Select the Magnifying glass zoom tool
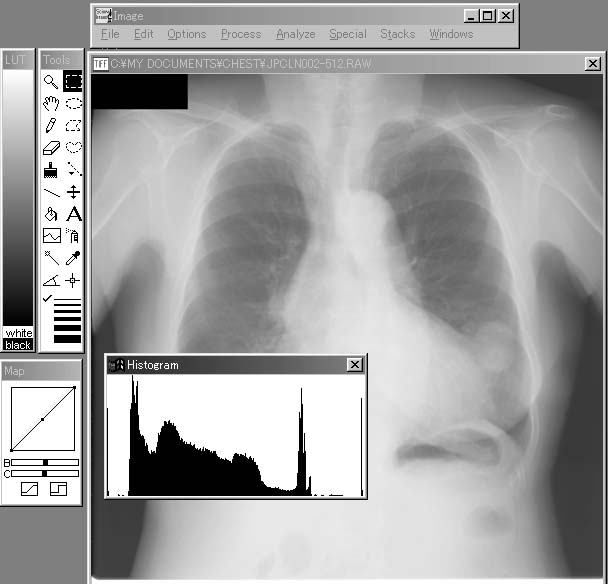 (x=51, y=82)
